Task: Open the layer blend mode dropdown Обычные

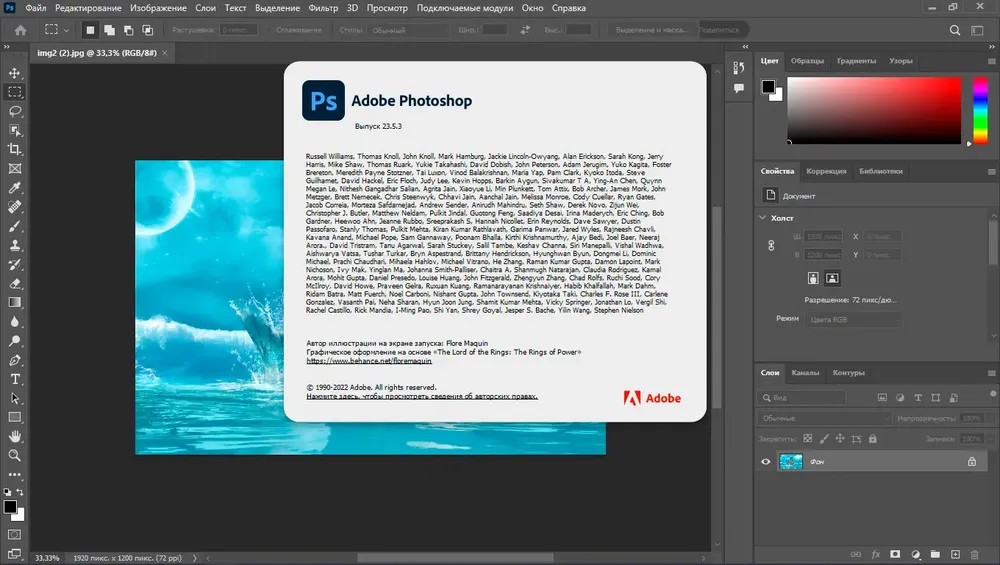Action: (x=824, y=418)
